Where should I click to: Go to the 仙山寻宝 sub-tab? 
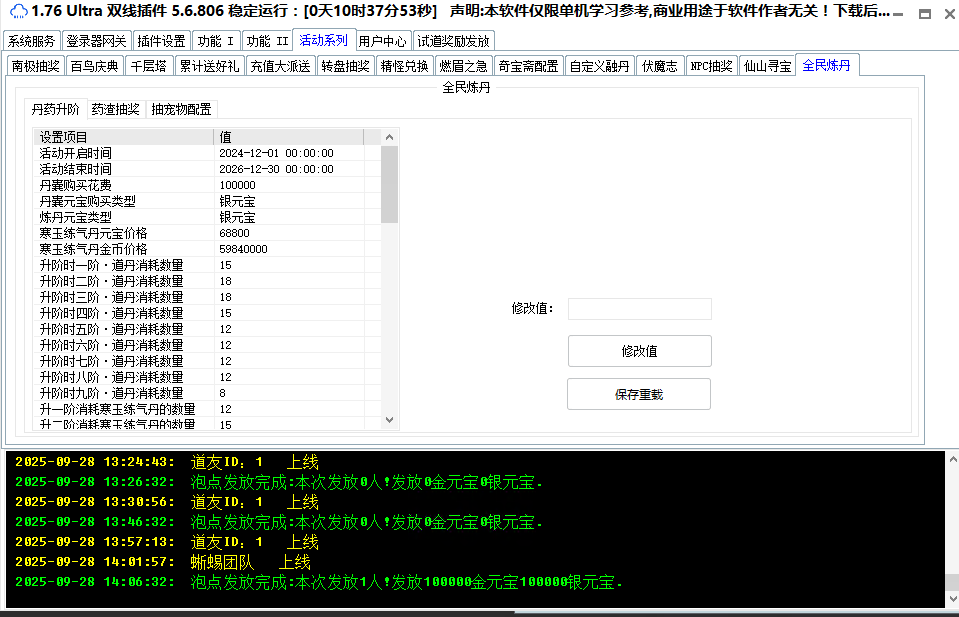pos(768,66)
